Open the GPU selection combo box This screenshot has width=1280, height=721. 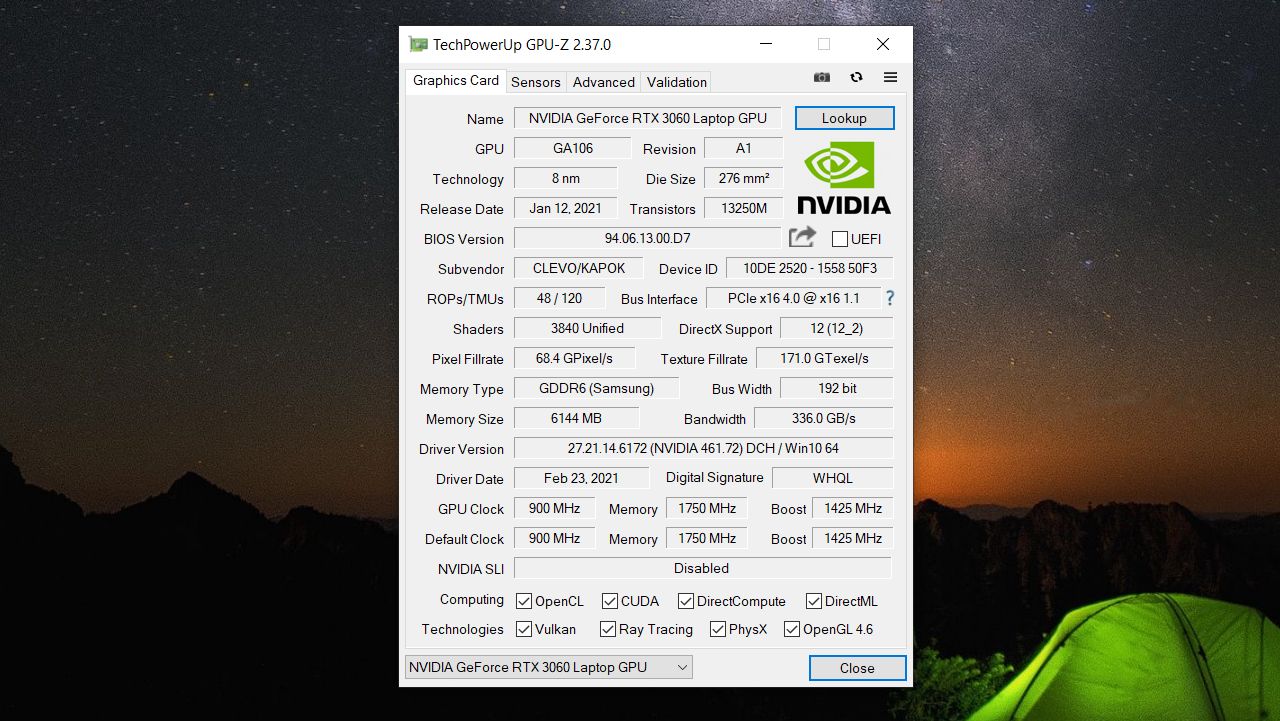[548, 667]
